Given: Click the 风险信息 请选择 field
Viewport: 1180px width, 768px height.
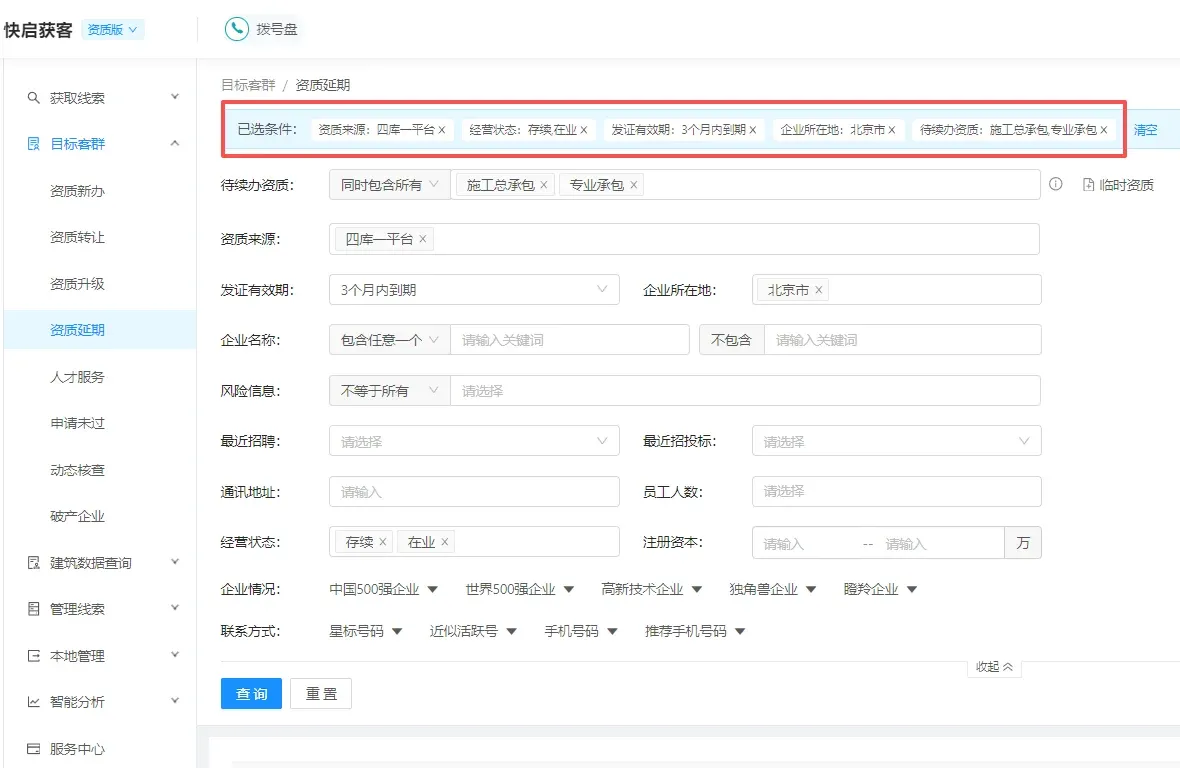Looking at the screenshot, I should tap(745, 390).
